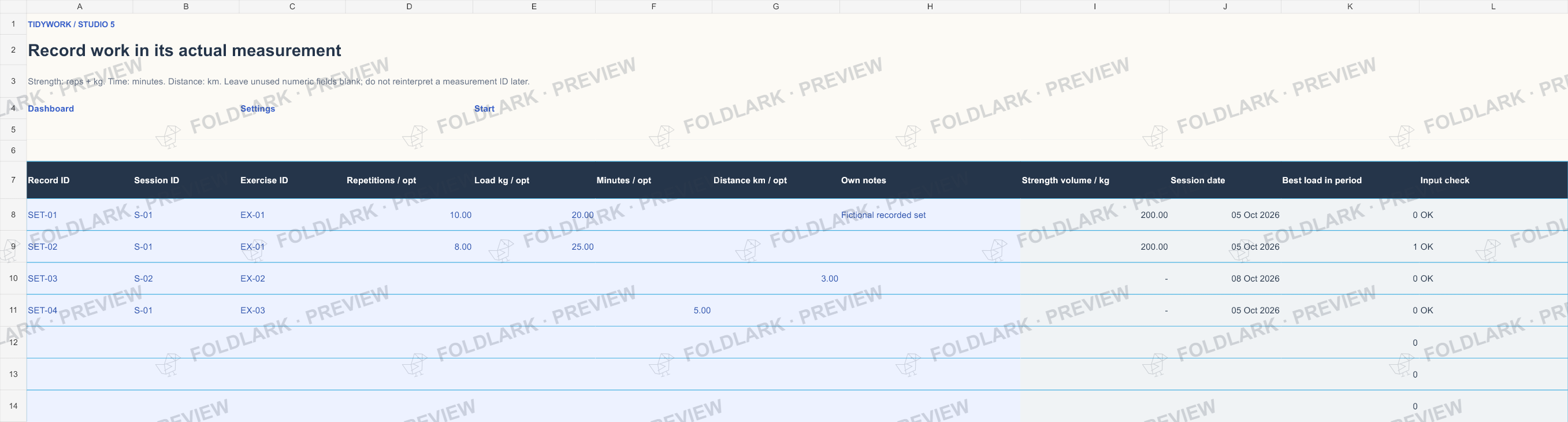Select row 7 by its row number
The height and width of the screenshot is (422, 1568).
(x=13, y=180)
